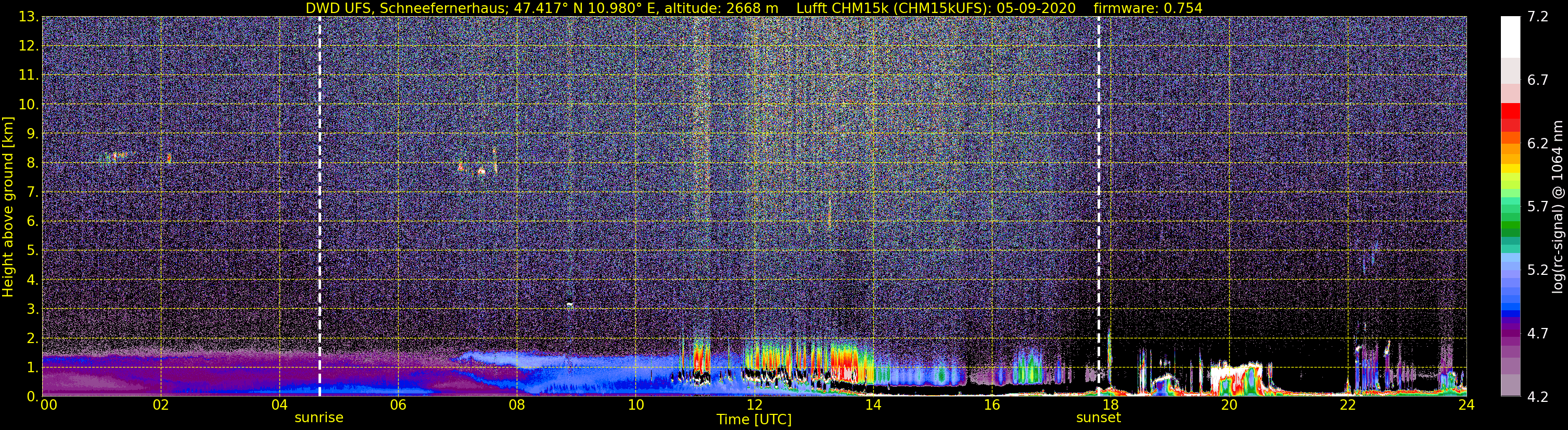1568x430 pixels.
Task: Click the 'sunset' label below the axis
Action: [x=1098, y=418]
